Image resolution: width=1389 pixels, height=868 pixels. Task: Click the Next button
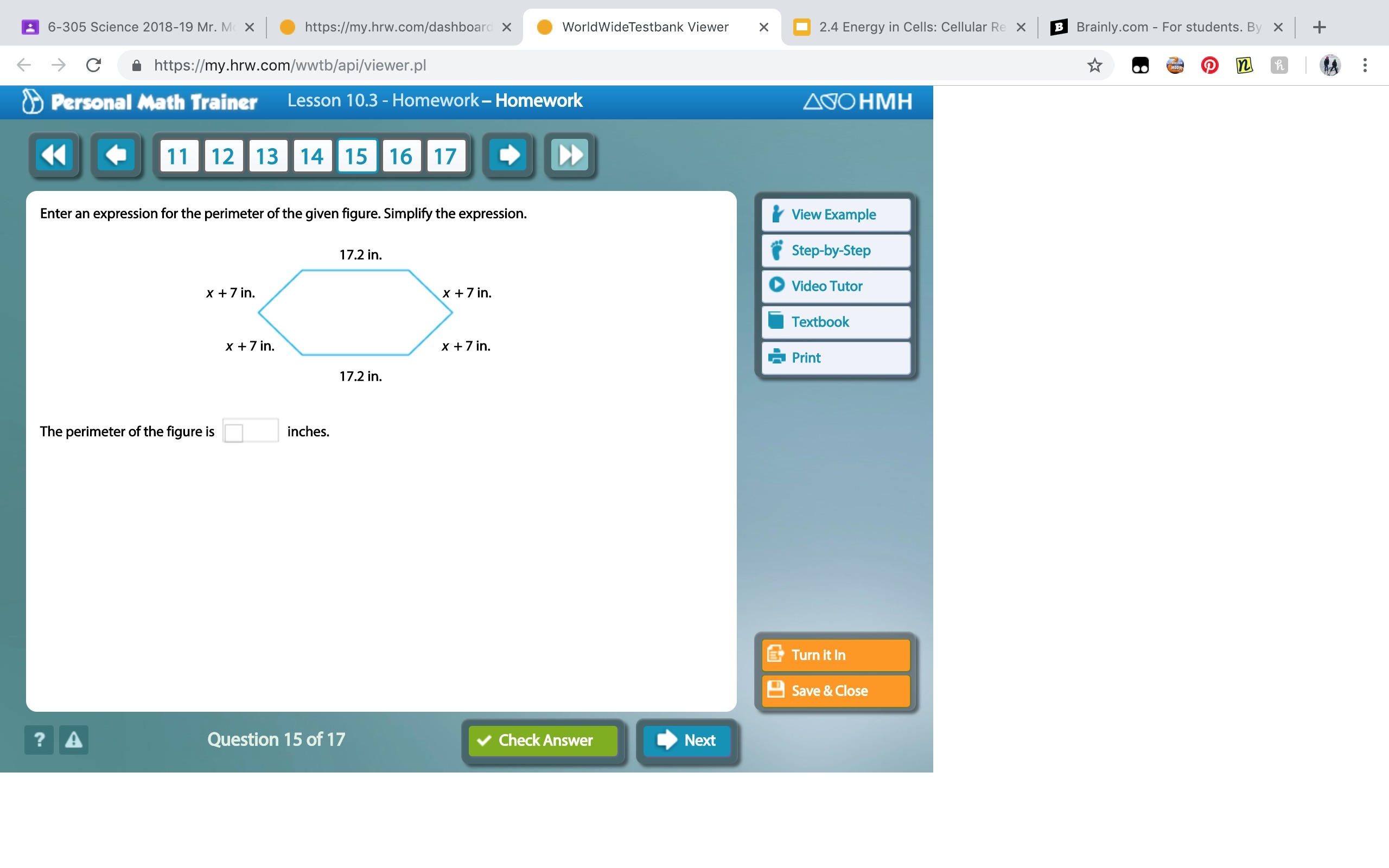[x=687, y=740]
